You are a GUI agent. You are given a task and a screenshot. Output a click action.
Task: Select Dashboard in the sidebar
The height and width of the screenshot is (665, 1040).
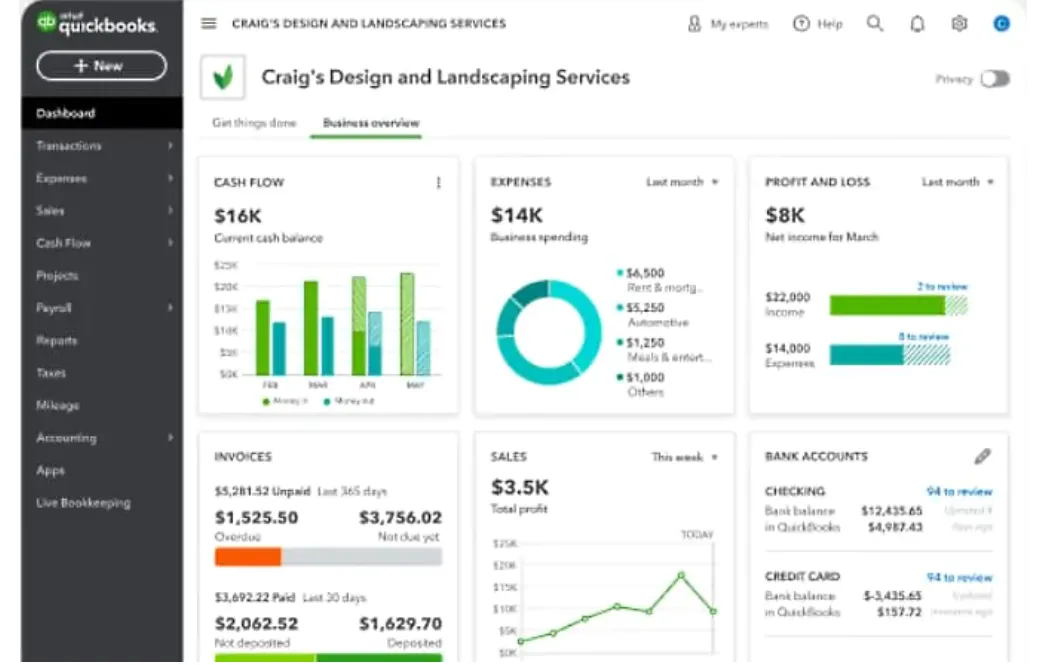pyautogui.click(x=102, y=113)
